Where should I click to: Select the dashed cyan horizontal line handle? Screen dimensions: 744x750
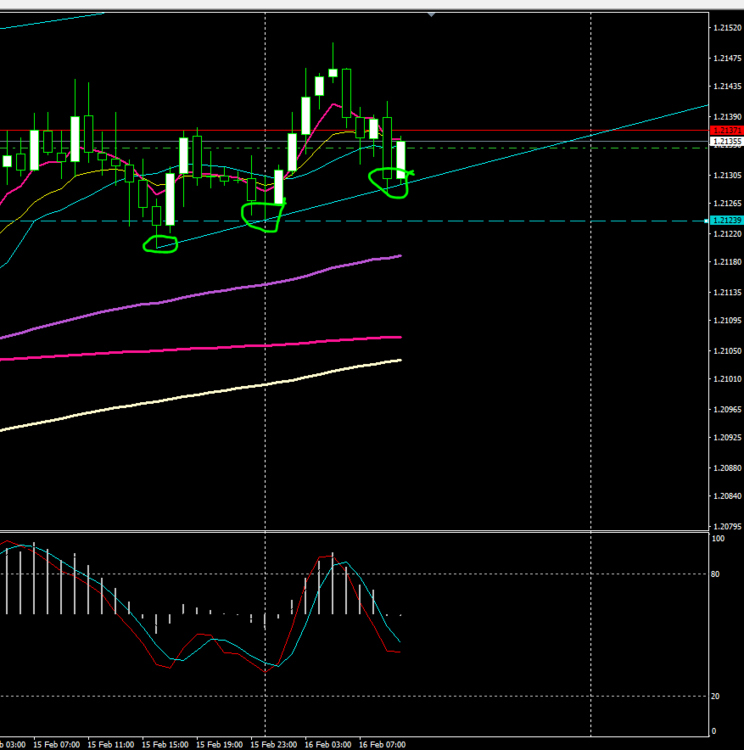point(707,221)
